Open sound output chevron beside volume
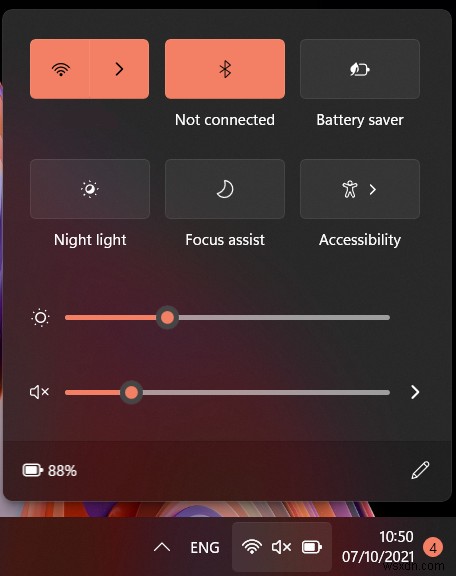This screenshot has width=456, height=576. coord(415,392)
